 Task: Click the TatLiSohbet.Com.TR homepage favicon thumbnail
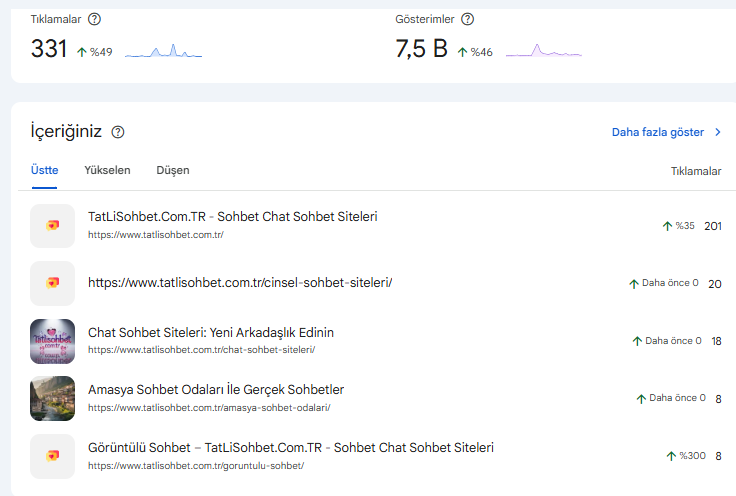click(53, 226)
